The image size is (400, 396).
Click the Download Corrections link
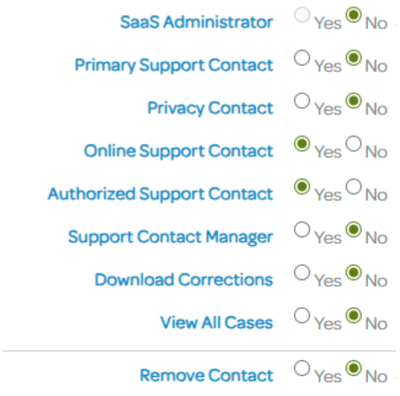[184, 280]
